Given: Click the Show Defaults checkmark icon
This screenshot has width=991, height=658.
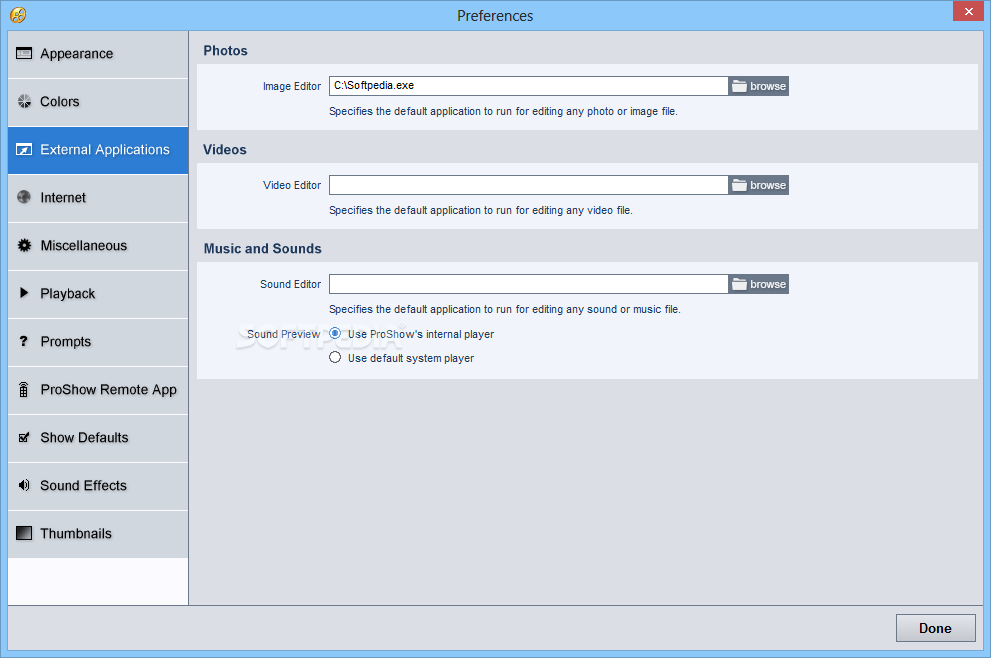Looking at the screenshot, I should click(24, 437).
